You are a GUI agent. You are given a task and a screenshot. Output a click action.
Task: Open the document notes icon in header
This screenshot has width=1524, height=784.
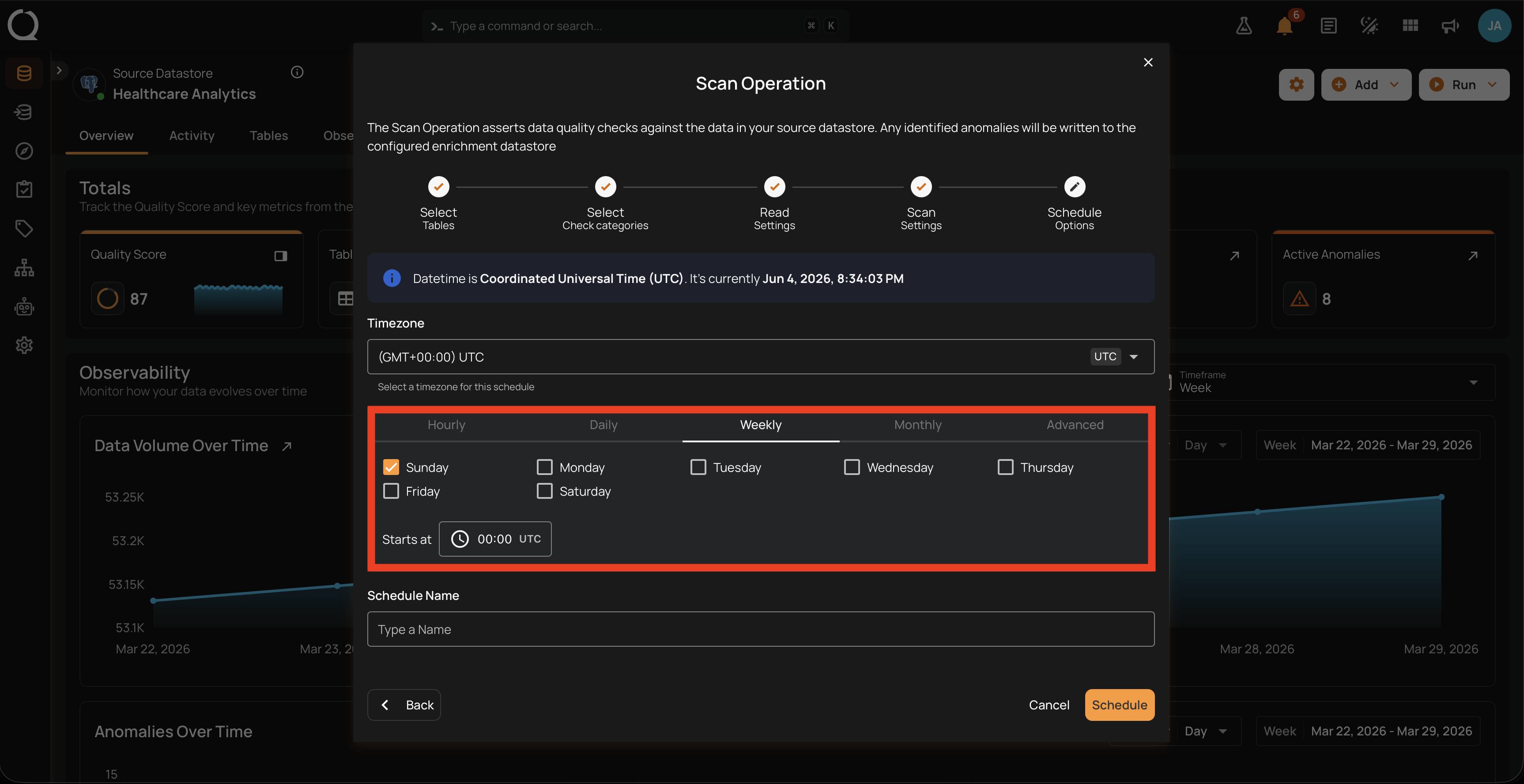tap(1328, 26)
